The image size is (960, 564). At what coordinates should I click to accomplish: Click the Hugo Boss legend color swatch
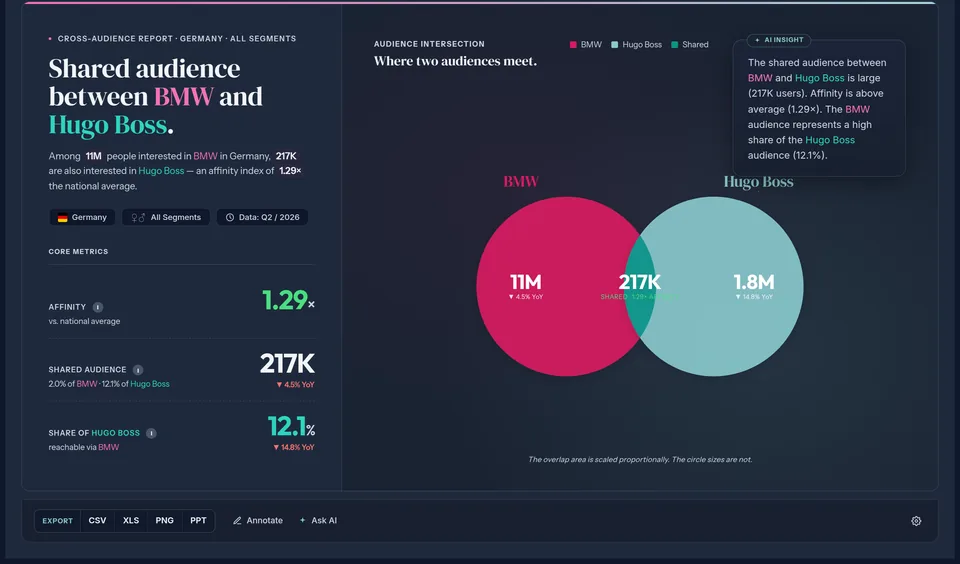[615, 45]
